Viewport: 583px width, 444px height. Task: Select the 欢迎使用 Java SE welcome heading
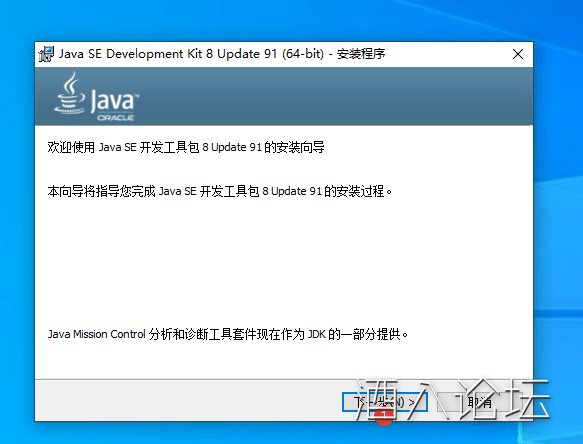point(186,147)
